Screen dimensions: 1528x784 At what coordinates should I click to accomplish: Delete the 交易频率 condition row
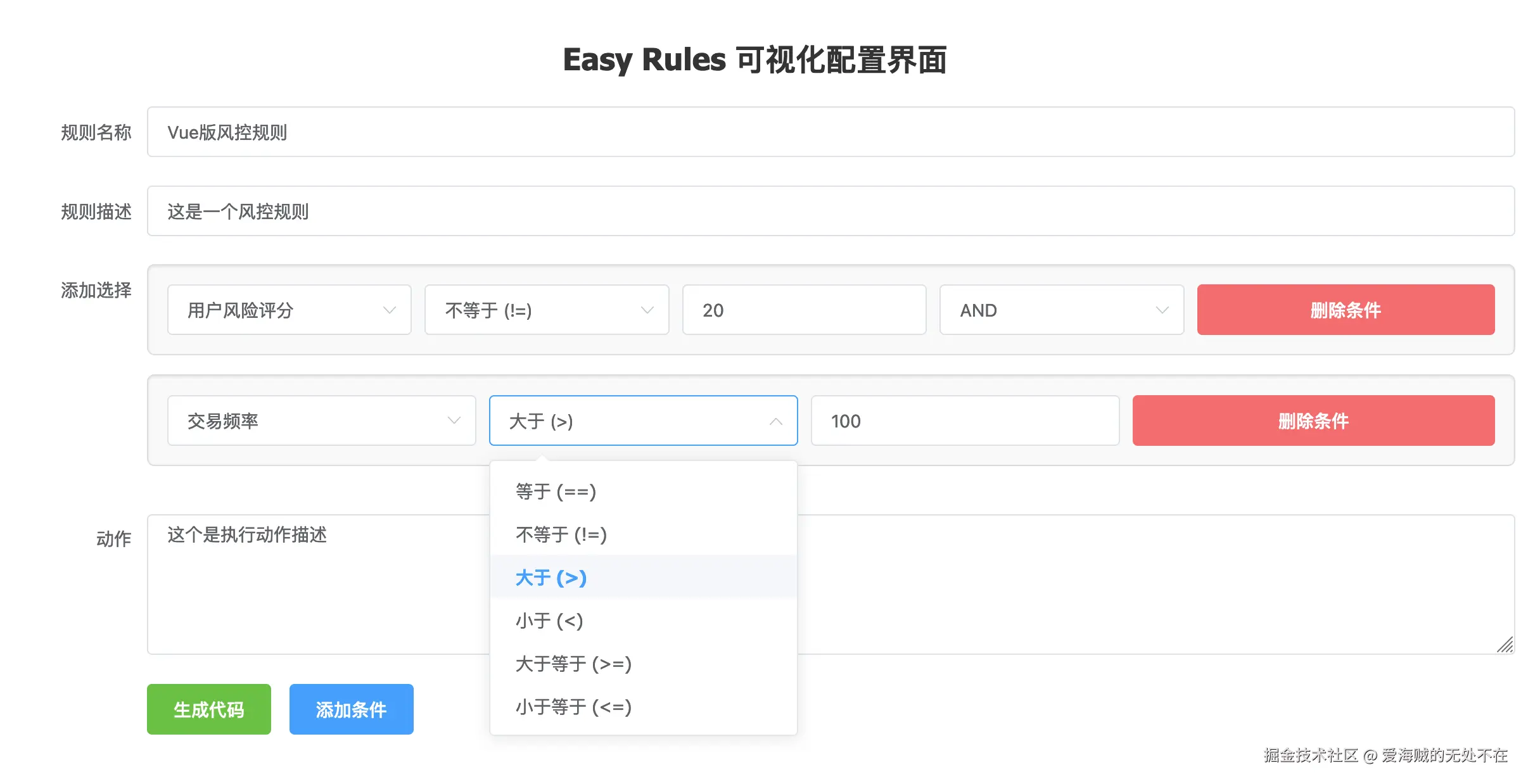1313,420
